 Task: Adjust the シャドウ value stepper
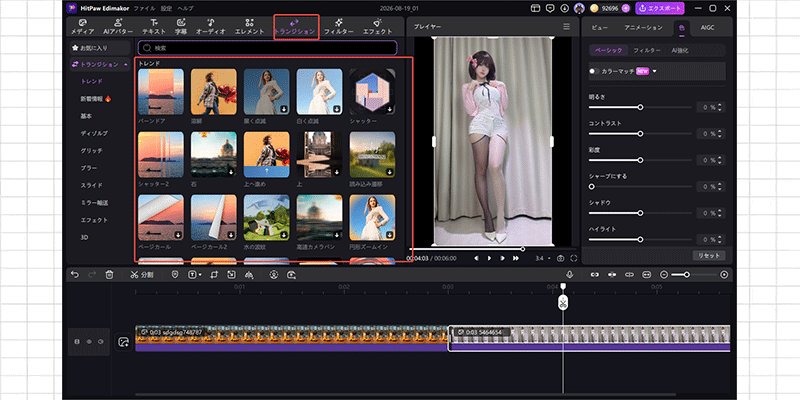click(720, 213)
